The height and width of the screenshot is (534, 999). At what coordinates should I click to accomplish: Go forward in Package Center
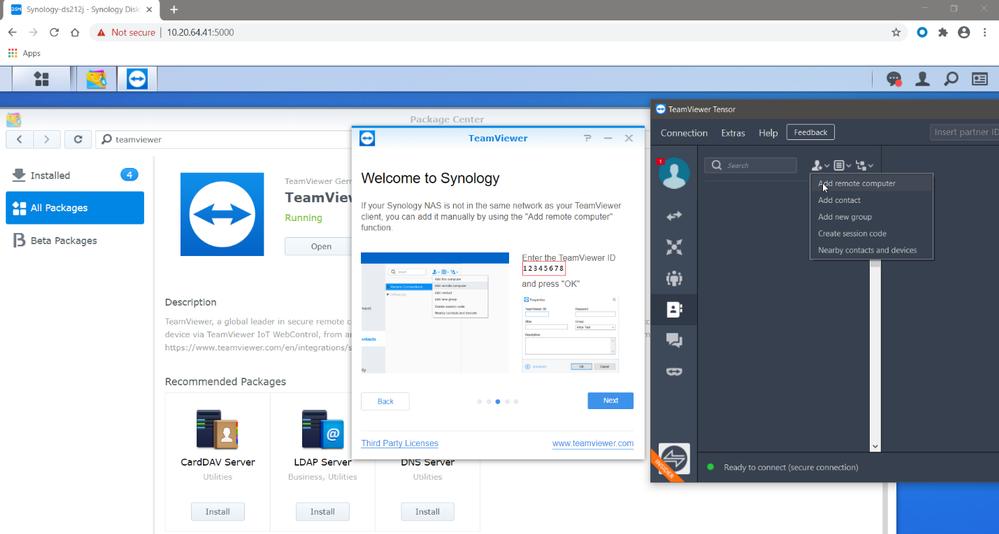(x=47, y=139)
